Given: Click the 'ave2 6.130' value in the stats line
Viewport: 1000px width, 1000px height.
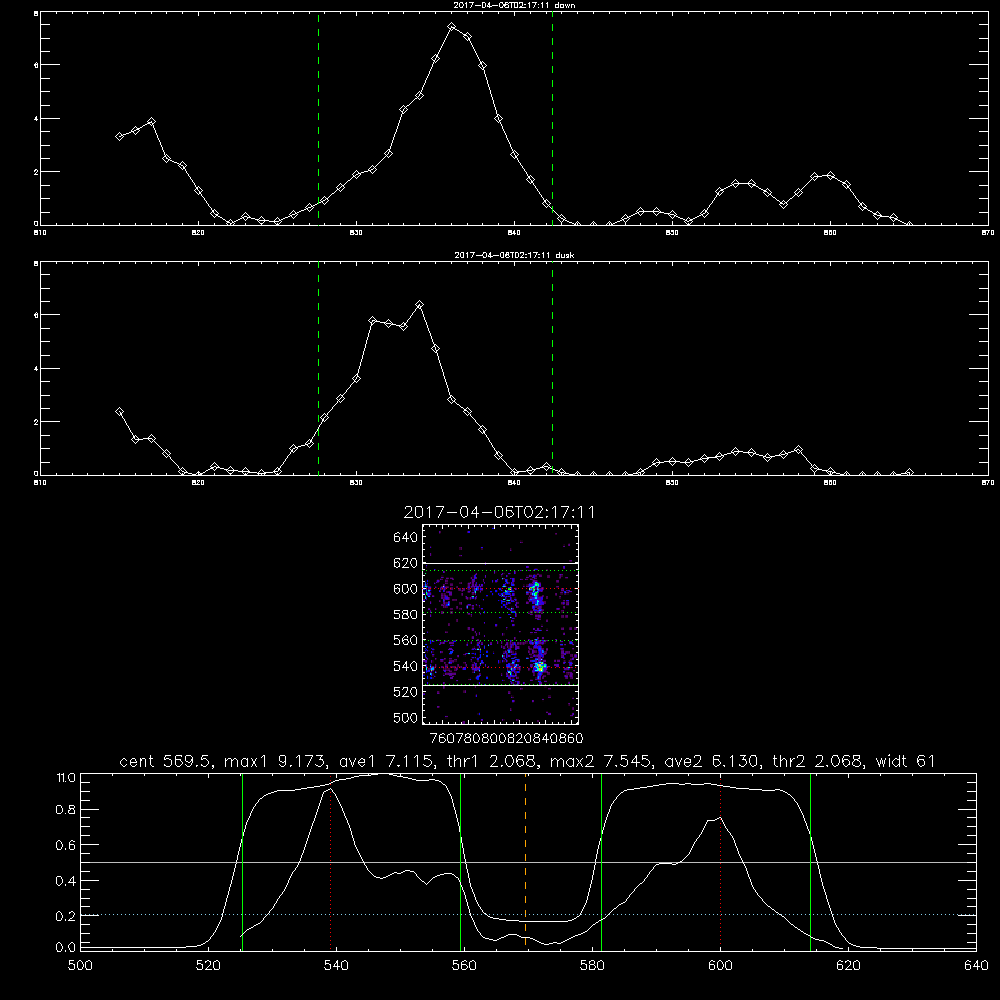Looking at the screenshot, I should (711, 761).
